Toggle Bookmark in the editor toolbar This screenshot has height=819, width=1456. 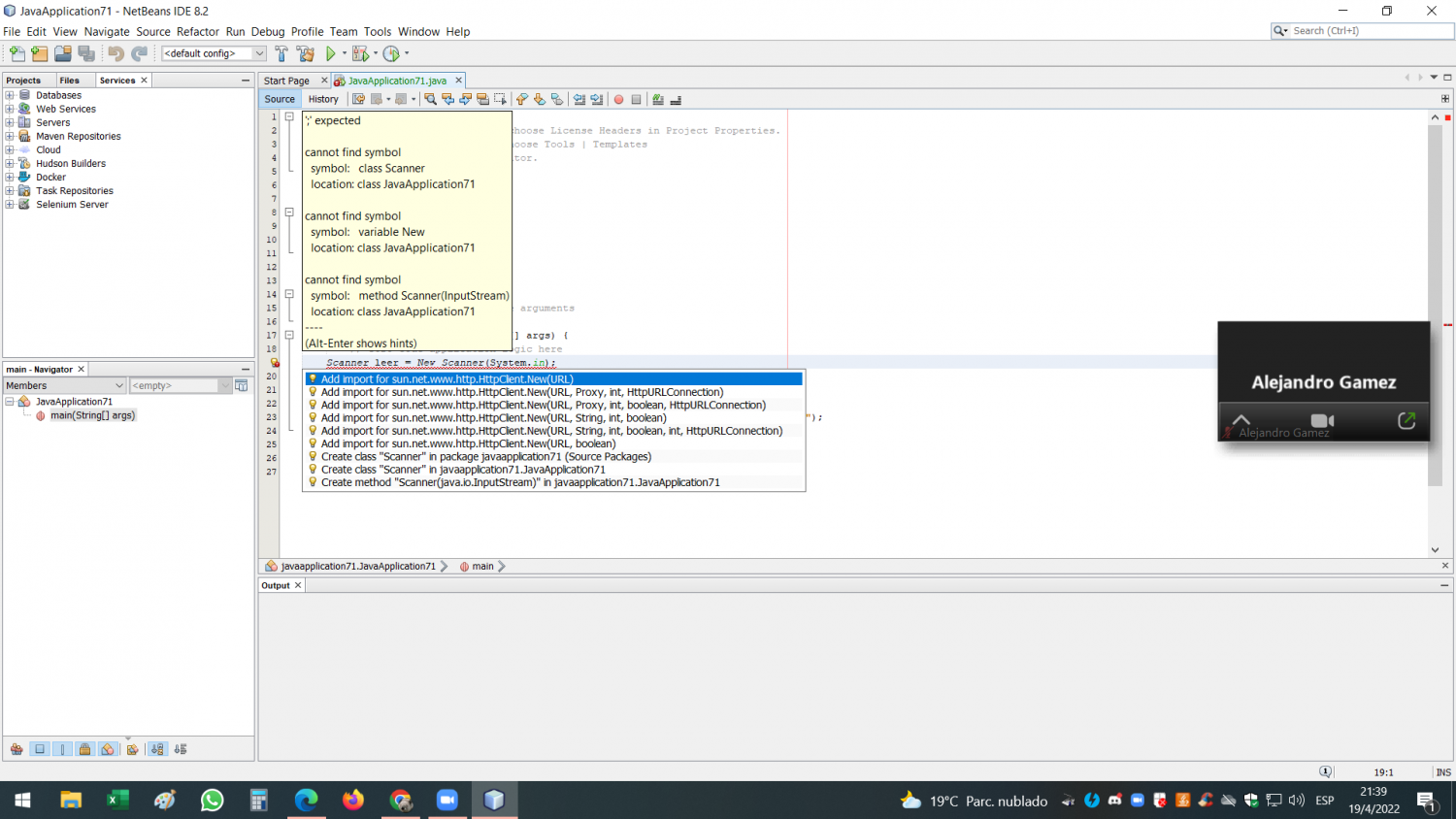tap(557, 99)
